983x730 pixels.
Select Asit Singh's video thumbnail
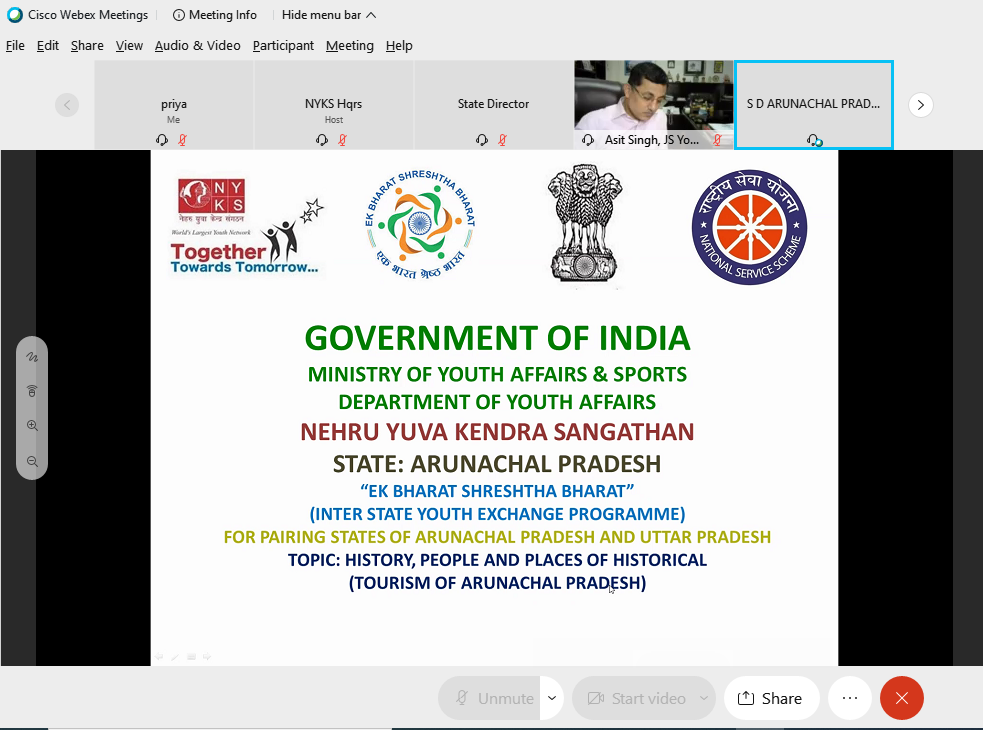pyautogui.click(x=653, y=105)
